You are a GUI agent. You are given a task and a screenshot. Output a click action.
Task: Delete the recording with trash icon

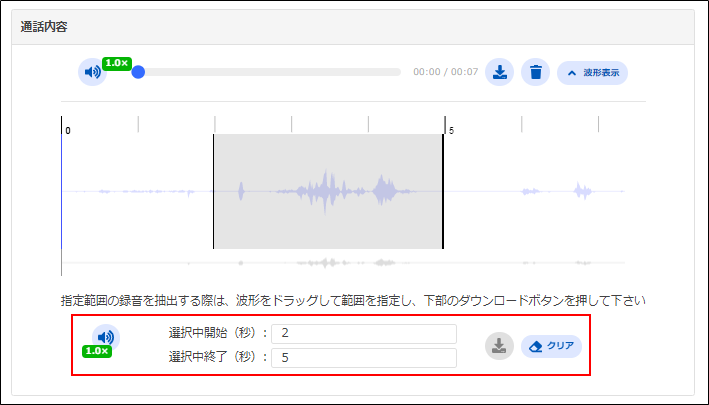point(536,72)
